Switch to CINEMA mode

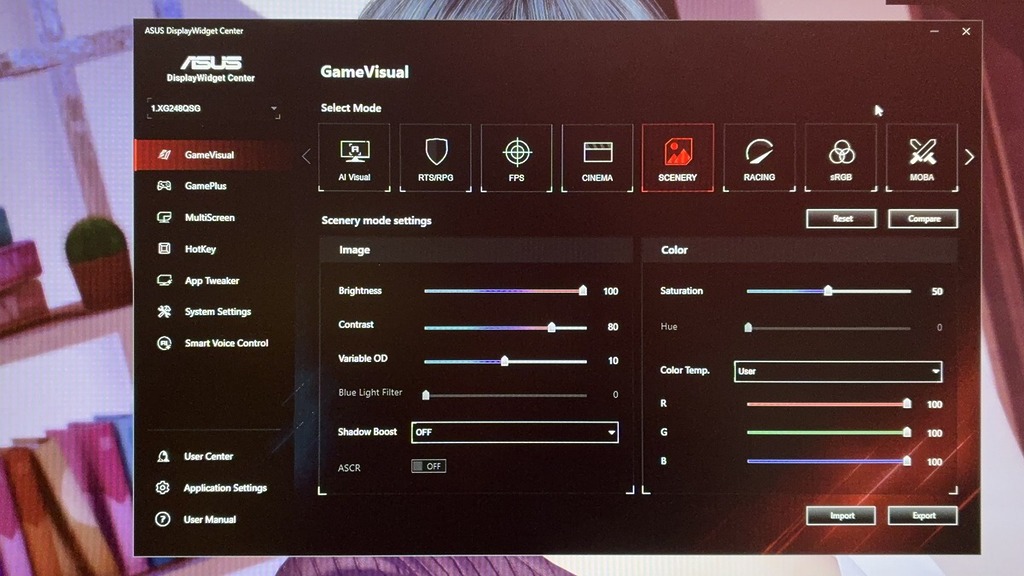(597, 157)
